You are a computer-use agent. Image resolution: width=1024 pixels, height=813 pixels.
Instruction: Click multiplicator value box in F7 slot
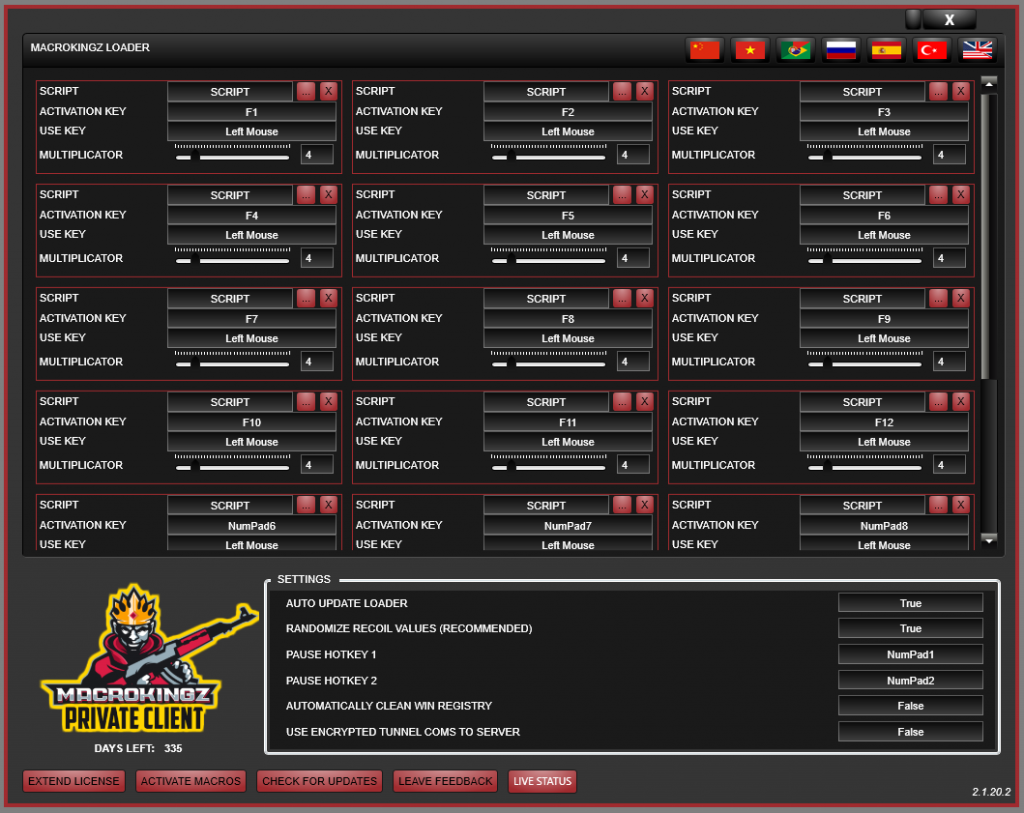click(x=317, y=362)
